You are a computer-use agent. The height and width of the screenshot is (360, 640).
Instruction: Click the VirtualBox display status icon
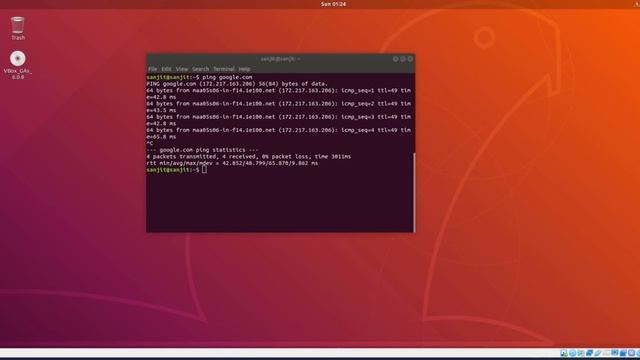point(615,353)
